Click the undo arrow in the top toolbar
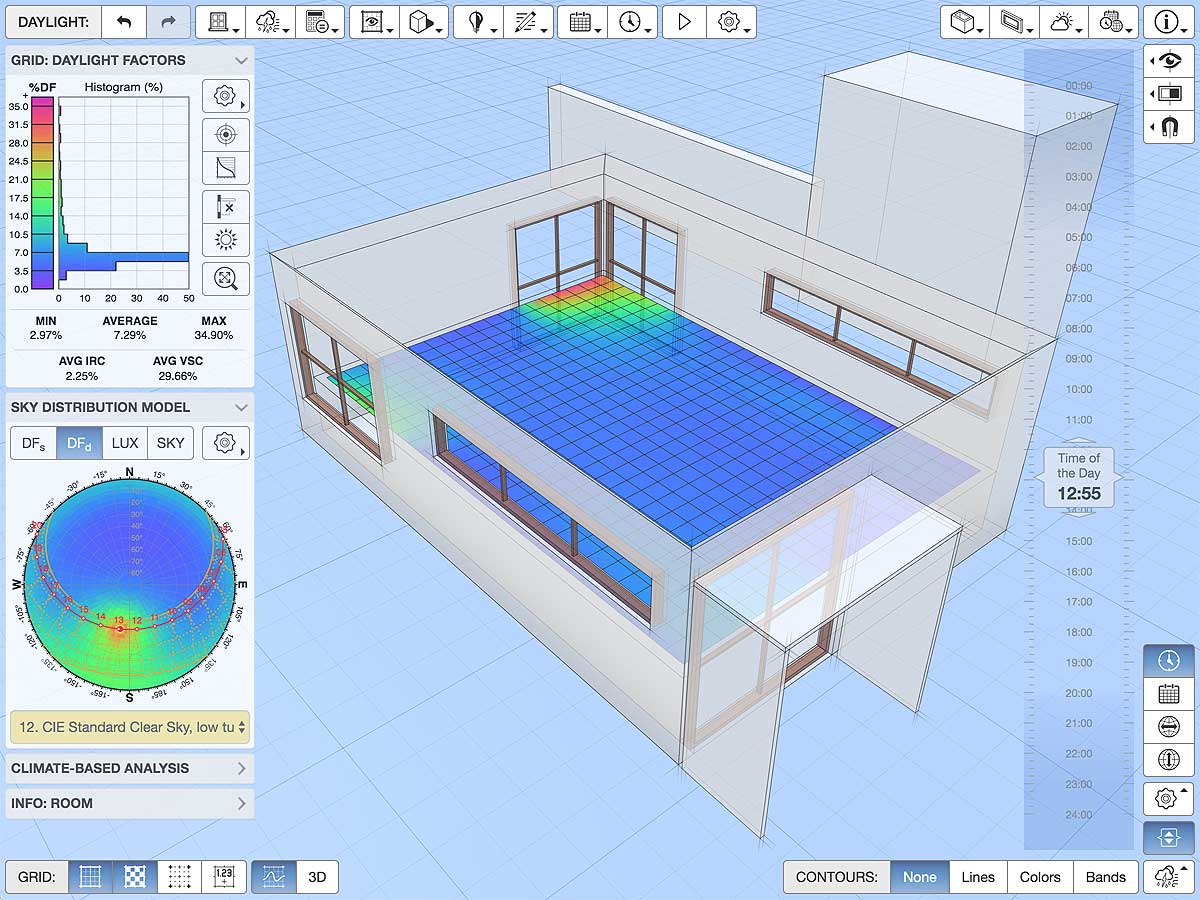The height and width of the screenshot is (900, 1200). click(x=124, y=22)
